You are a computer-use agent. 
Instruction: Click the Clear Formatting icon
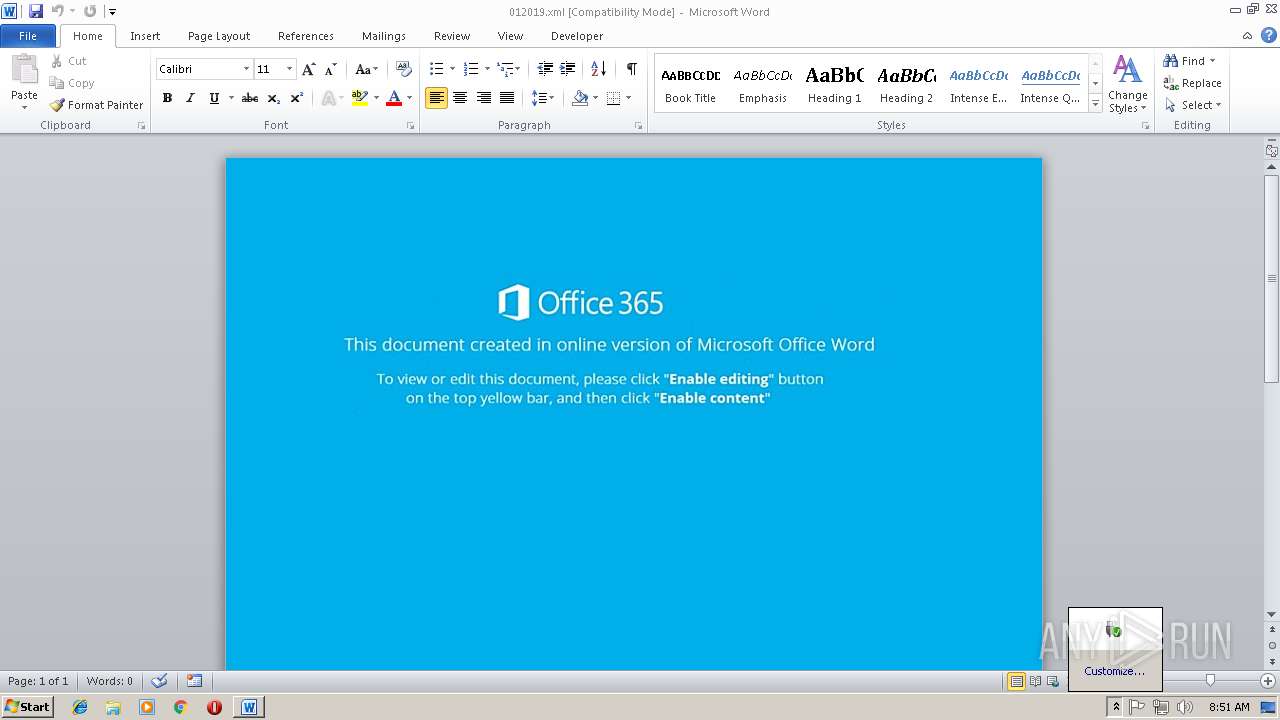tap(403, 69)
